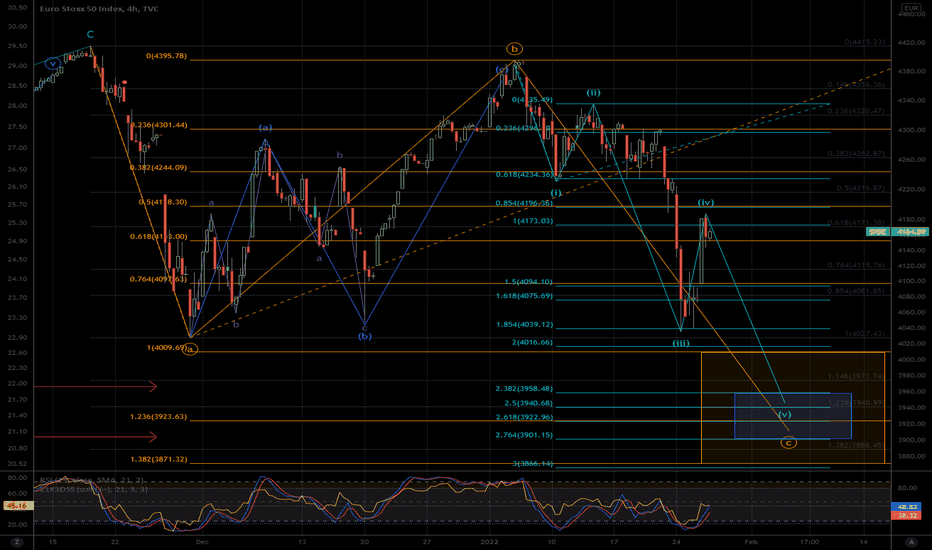Select the 21X3DSS indicator legend
Image resolution: width=932 pixels, height=550 pixels.
point(93,489)
